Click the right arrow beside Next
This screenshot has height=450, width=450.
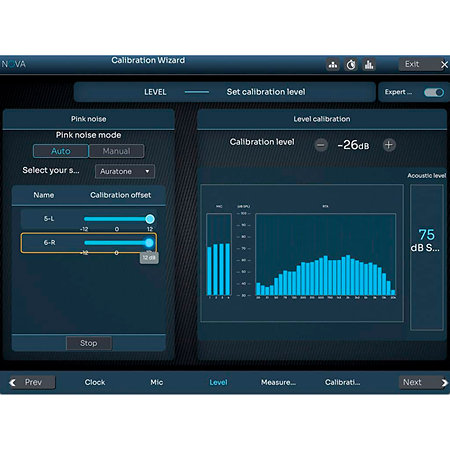coord(444,382)
